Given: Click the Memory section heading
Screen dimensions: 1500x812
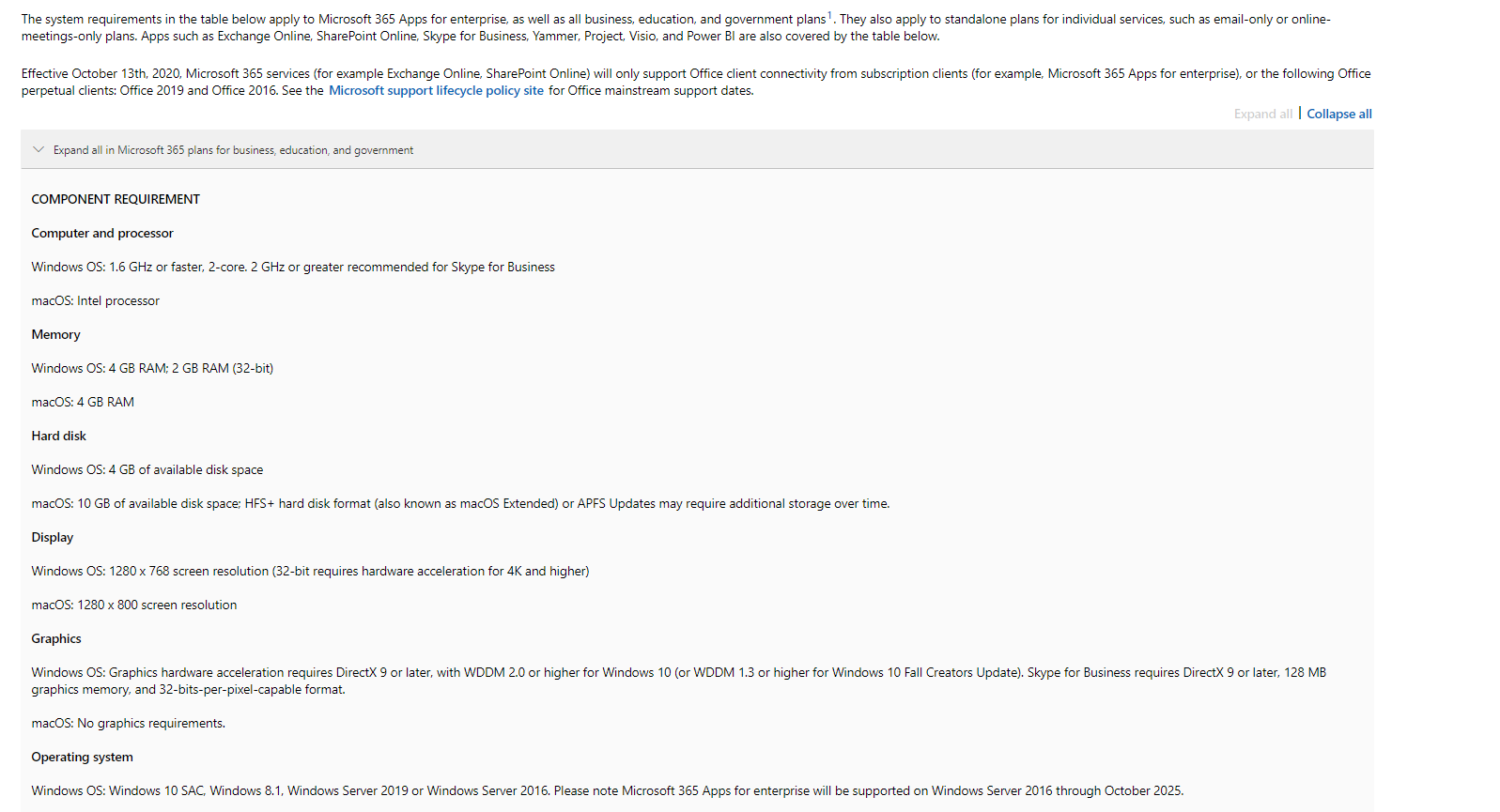Looking at the screenshot, I should pos(55,334).
